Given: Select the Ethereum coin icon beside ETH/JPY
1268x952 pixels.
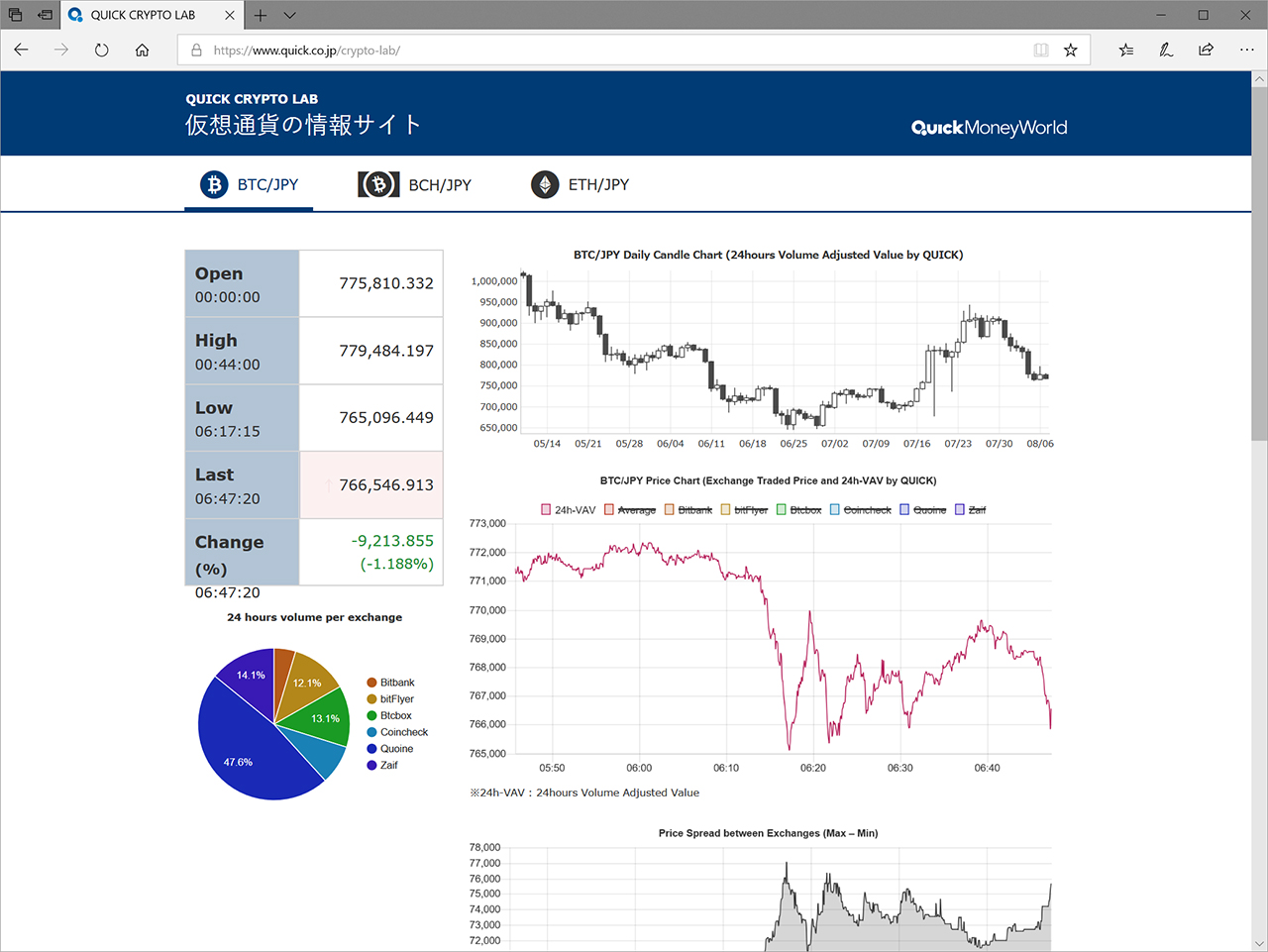Looking at the screenshot, I should tap(544, 184).
